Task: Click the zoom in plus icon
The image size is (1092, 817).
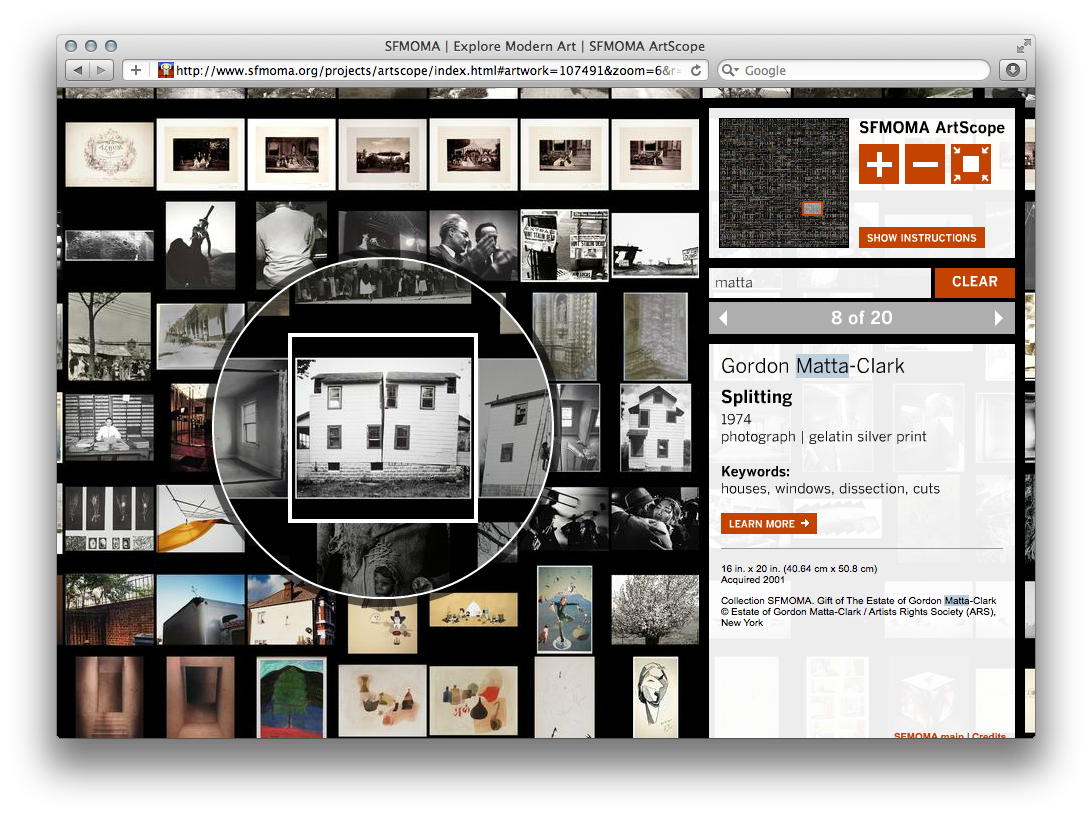Action: pyautogui.click(x=878, y=163)
